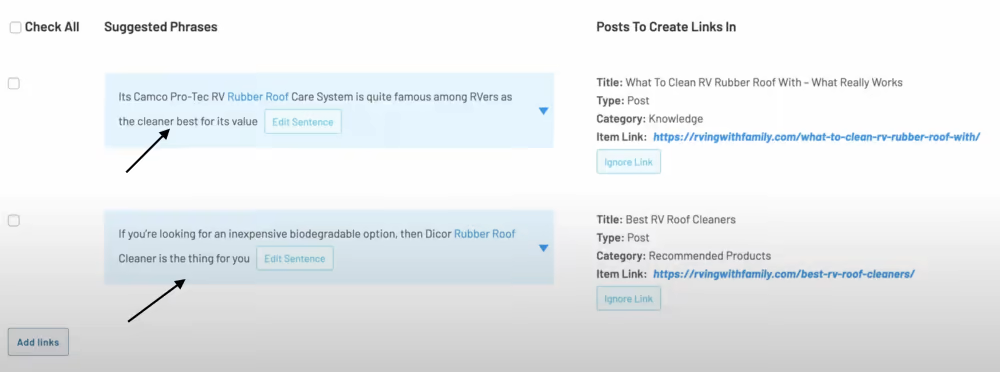Click Edit Sentence for the Camco Pro-Tec phrase
The height and width of the screenshot is (372, 1000).
point(303,122)
